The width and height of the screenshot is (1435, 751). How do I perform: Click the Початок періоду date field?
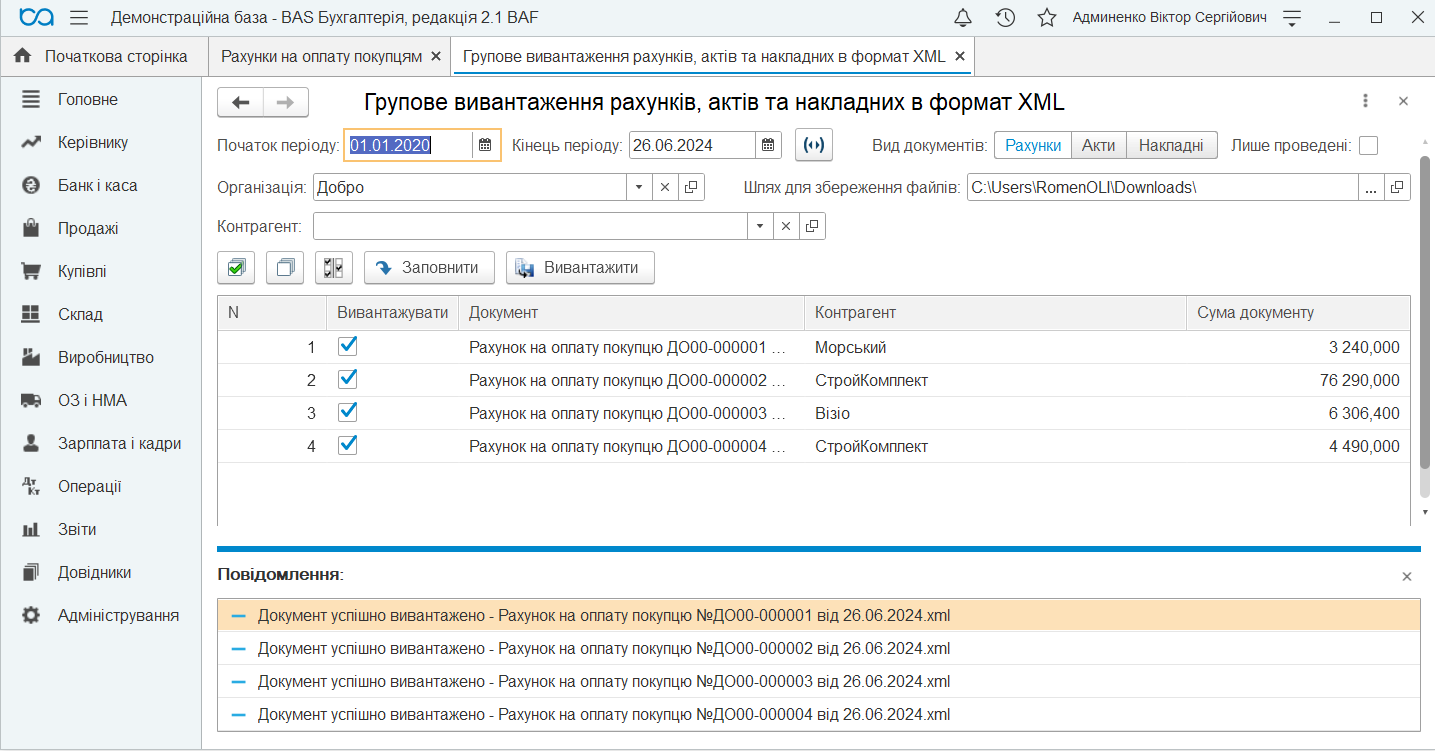pyautogui.click(x=408, y=145)
